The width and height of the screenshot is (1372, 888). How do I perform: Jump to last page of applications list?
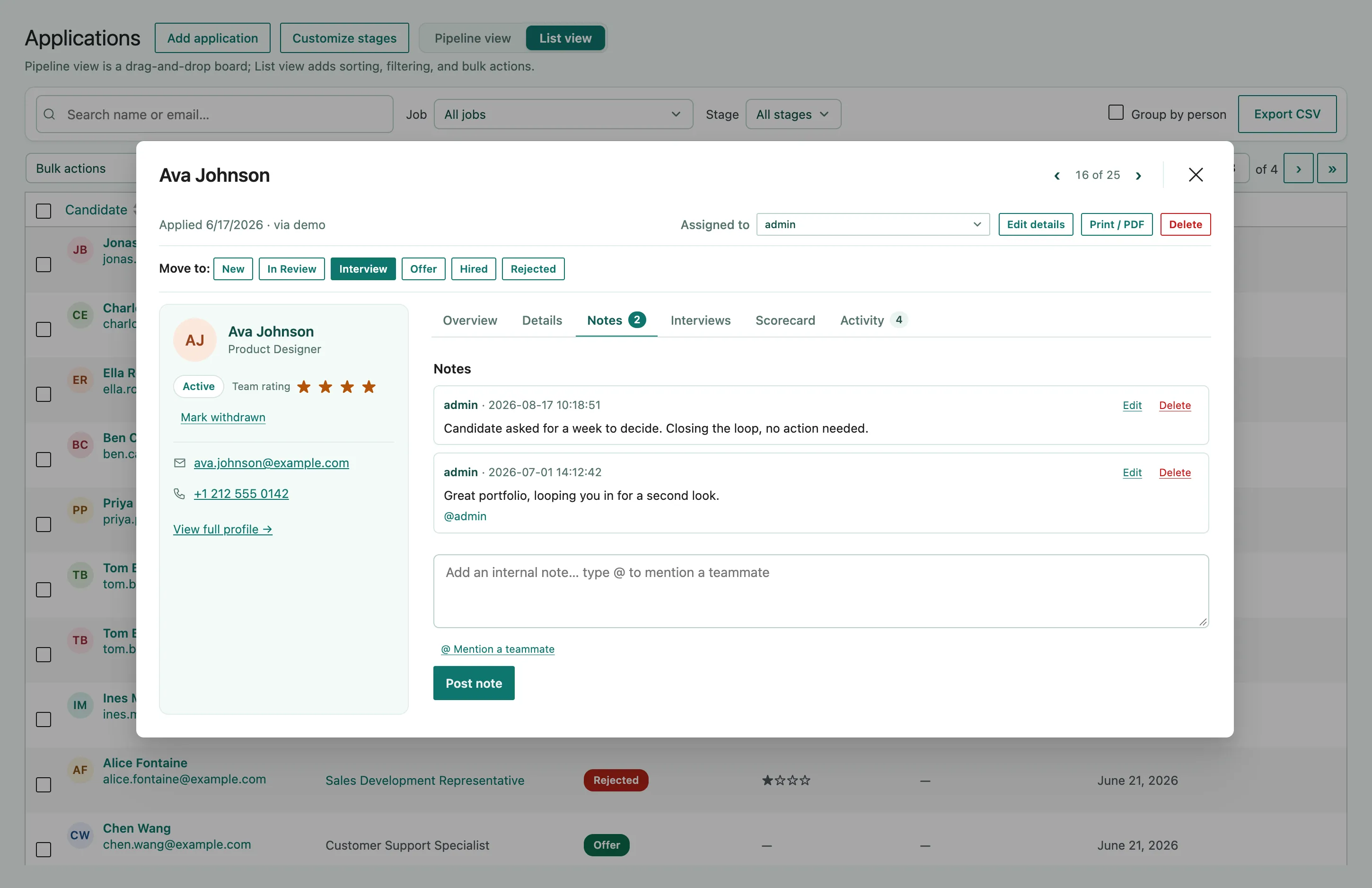(1332, 169)
